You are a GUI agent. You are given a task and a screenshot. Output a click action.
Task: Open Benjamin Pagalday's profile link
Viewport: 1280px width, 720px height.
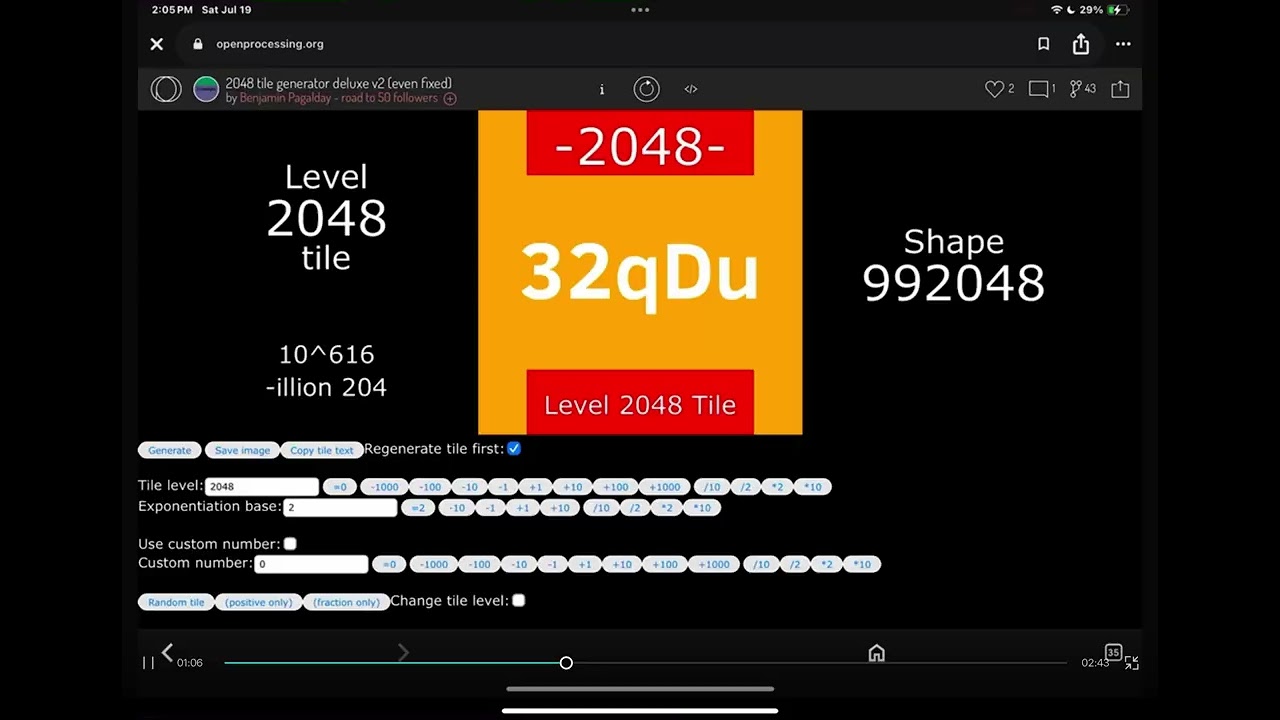coord(339,98)
